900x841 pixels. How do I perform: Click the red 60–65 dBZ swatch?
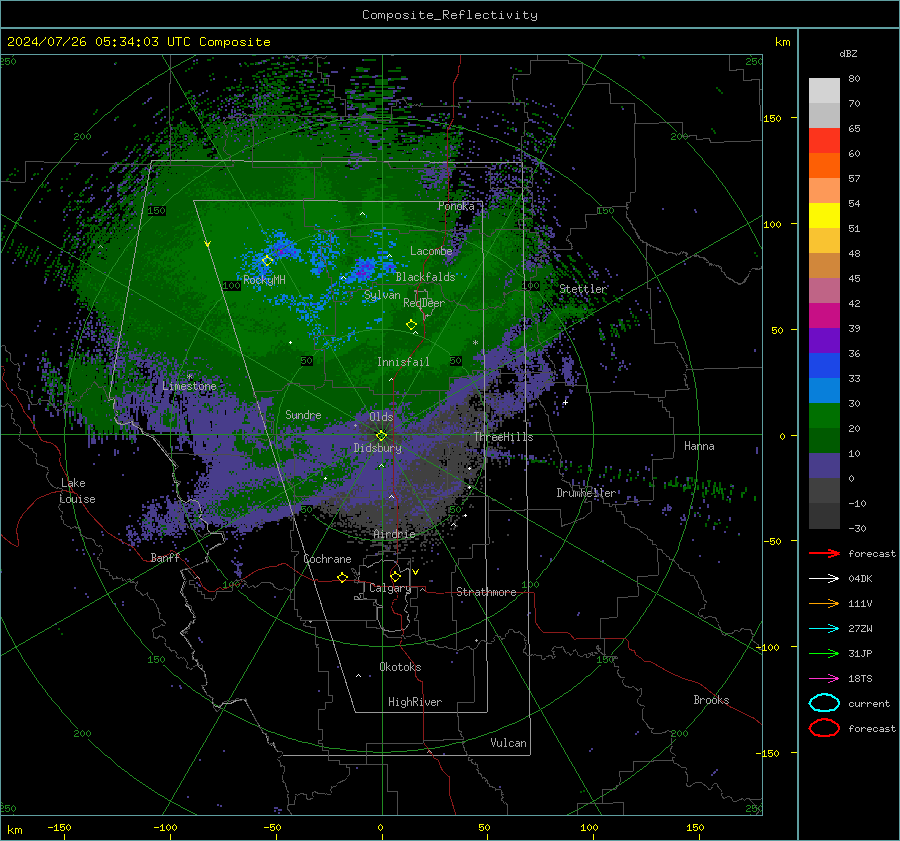(x=824, y=141)
